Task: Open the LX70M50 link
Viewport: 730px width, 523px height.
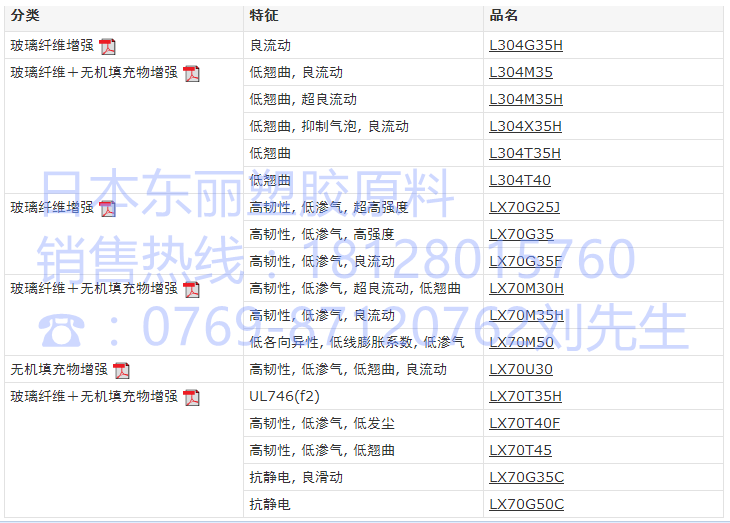Action: click(x=521, y=342)
